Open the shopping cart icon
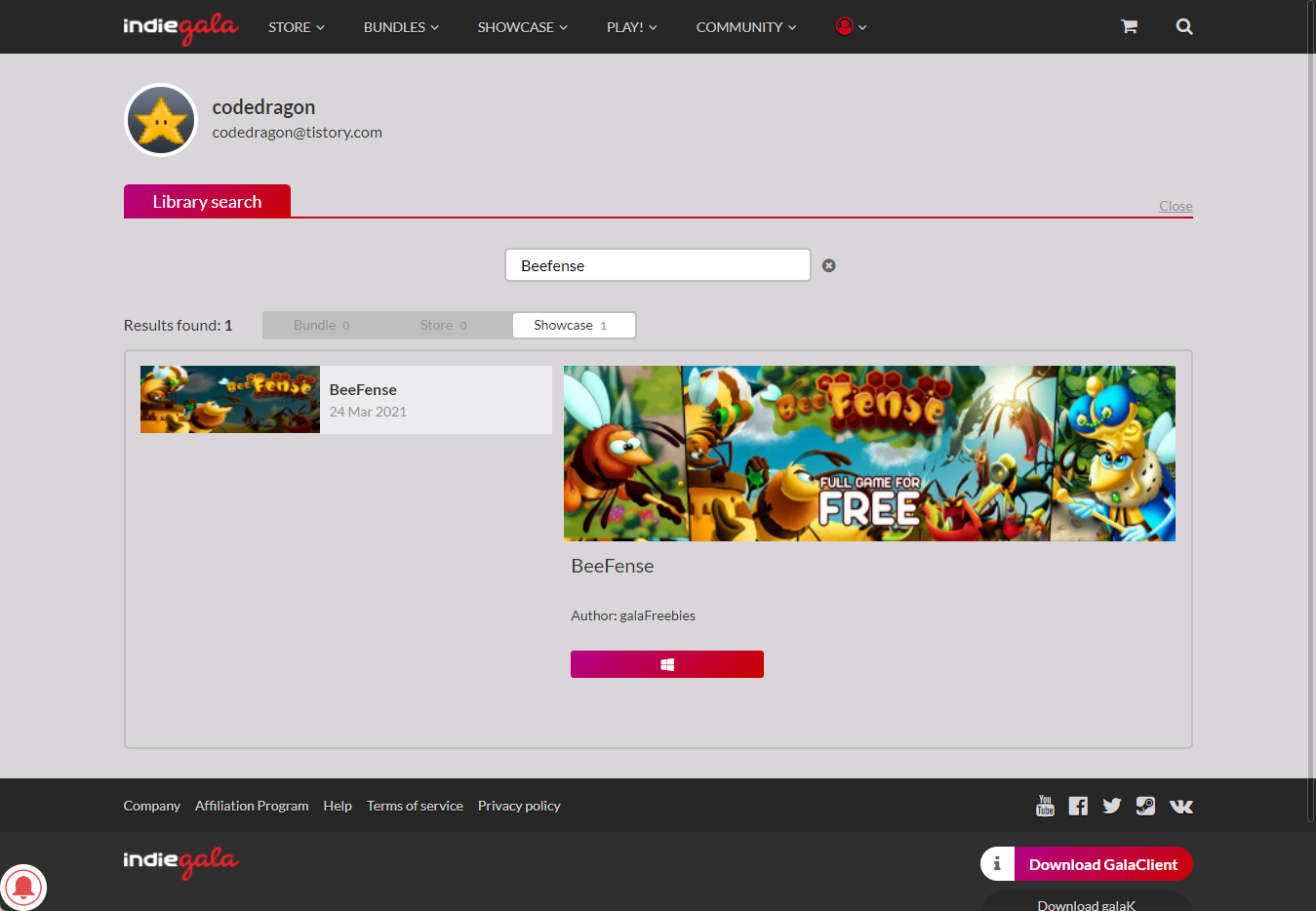 pyautogui.click(x=1129, y=26)
